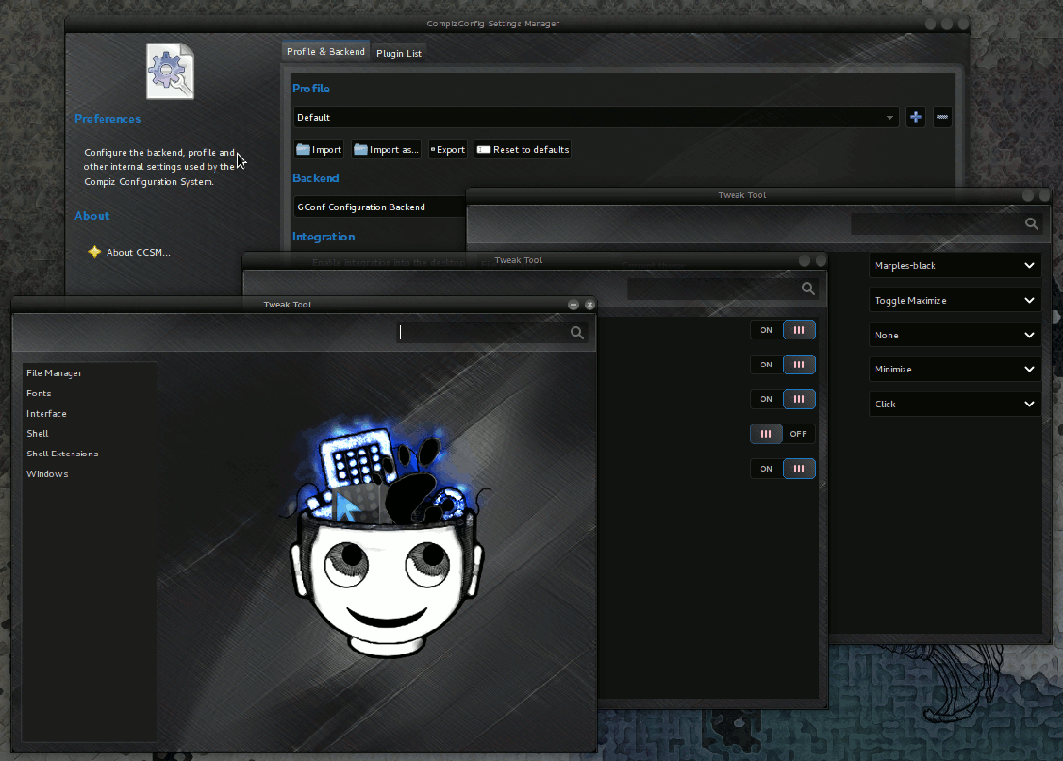Viewport: 1063px width, 761px height.
Task: Select Windows in Tweak Tool sidebar
Action: pyautogui.click(x=47, y=474)
